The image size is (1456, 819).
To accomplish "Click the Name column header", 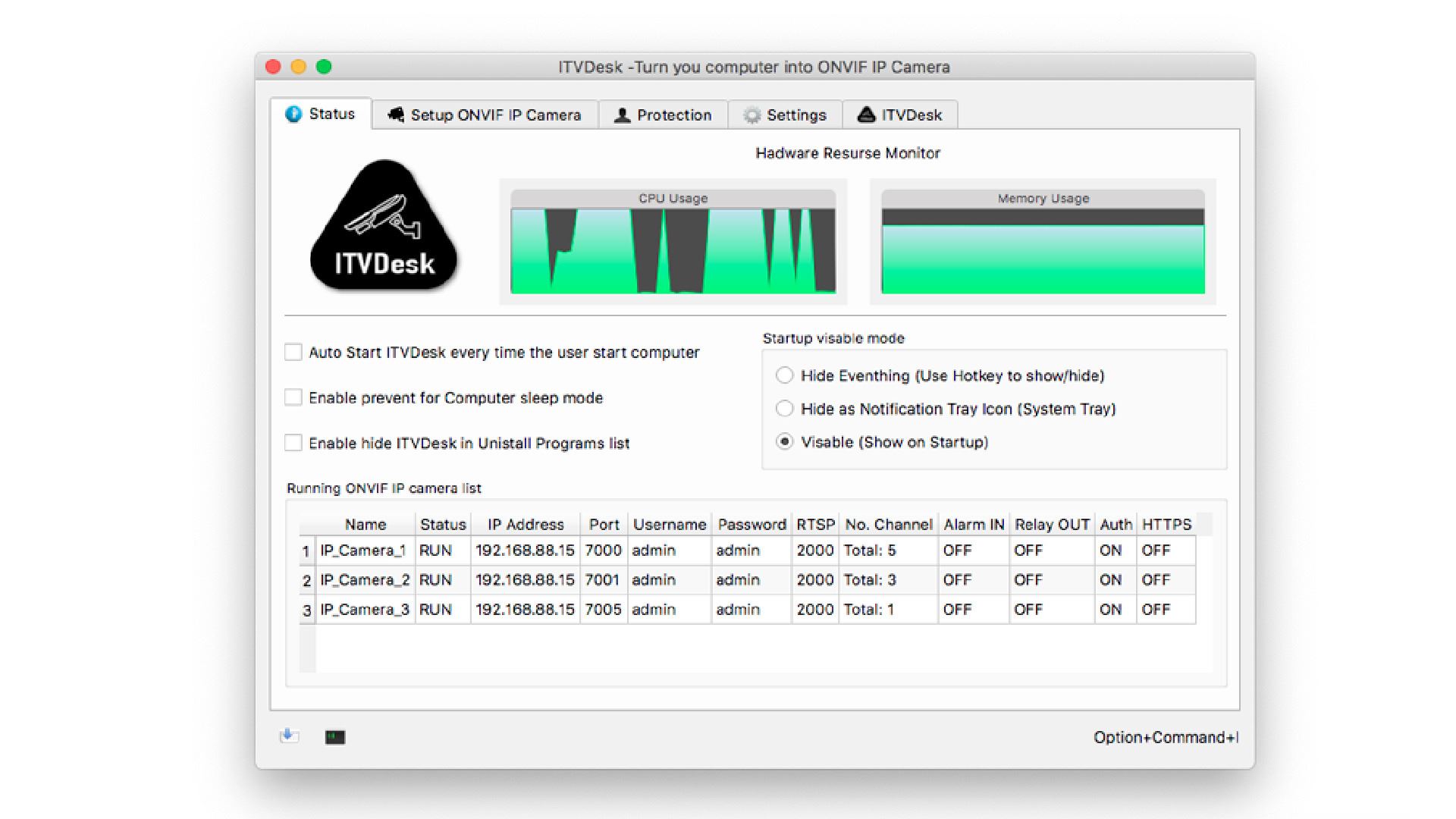I will click(366, 524).
